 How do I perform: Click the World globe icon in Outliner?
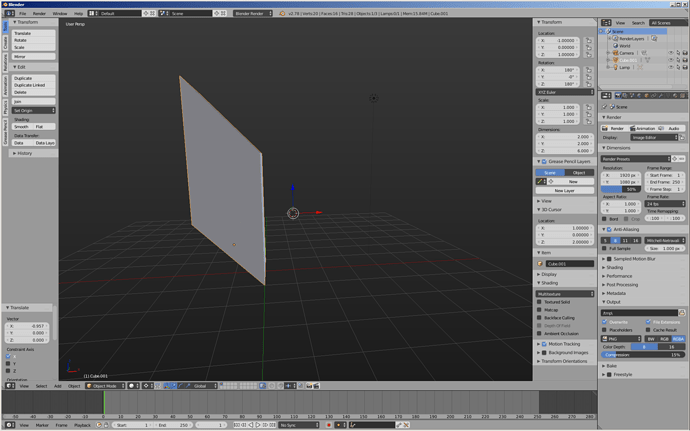coord(616,46)
